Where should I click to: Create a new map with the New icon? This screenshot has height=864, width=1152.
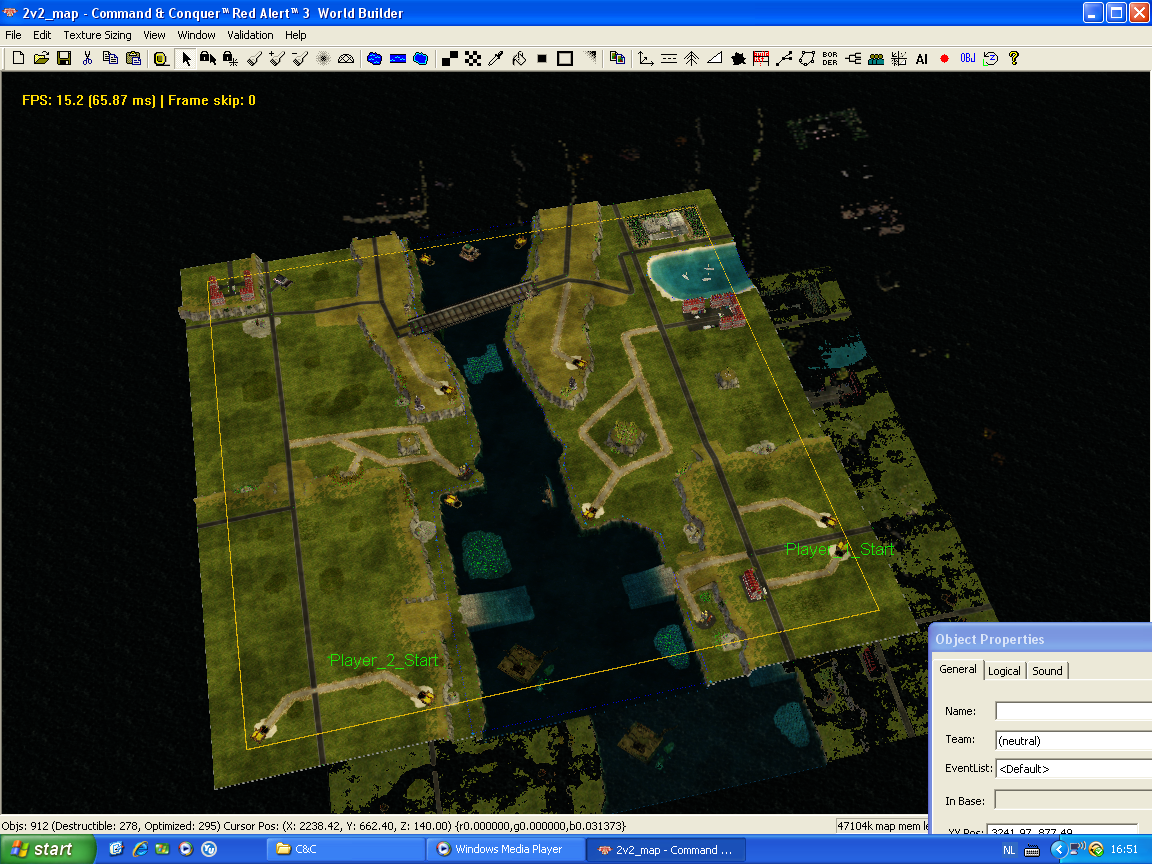point(18,58)
